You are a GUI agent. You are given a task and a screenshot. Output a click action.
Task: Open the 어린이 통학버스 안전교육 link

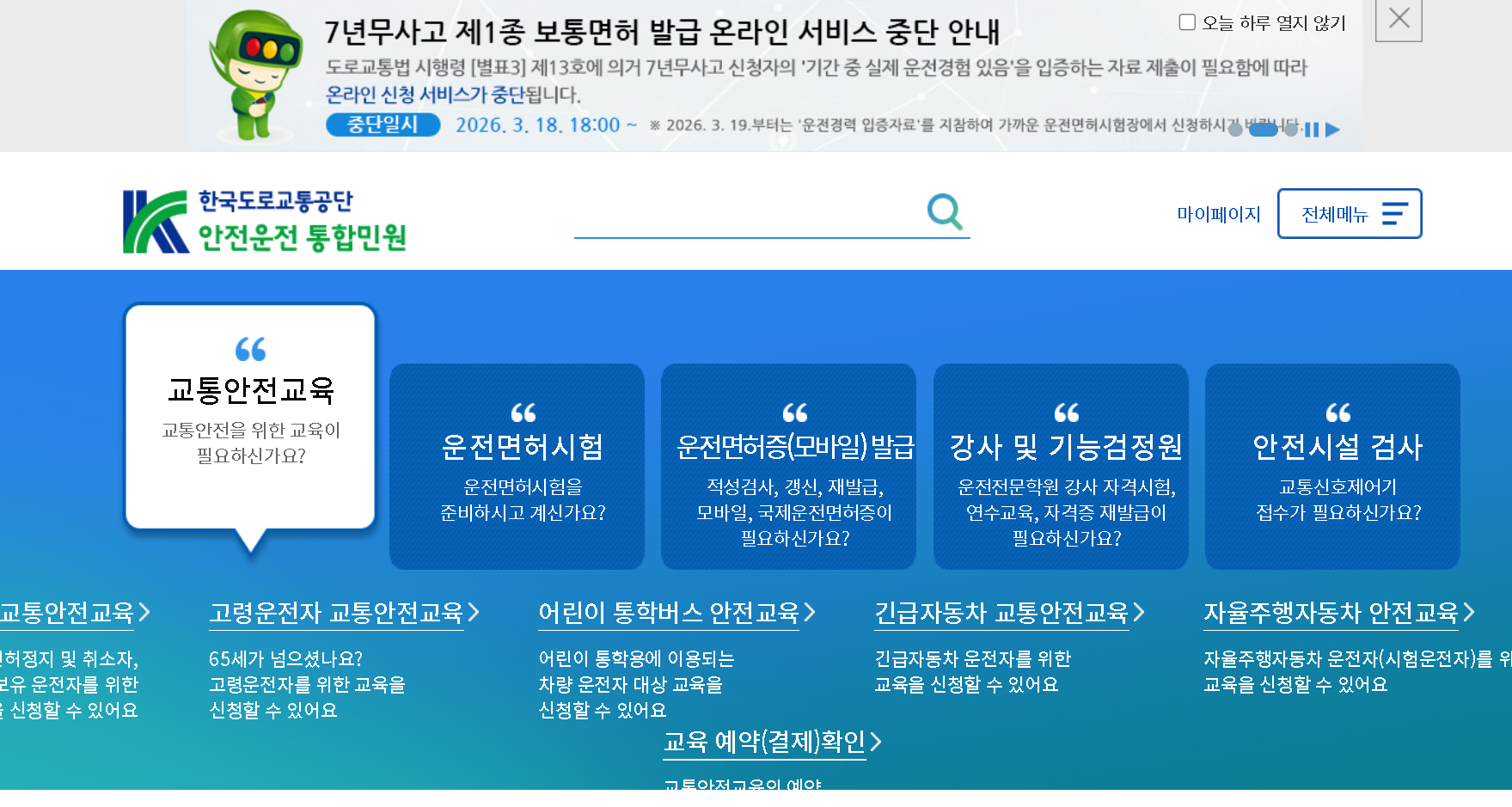[x=669, y=612]
